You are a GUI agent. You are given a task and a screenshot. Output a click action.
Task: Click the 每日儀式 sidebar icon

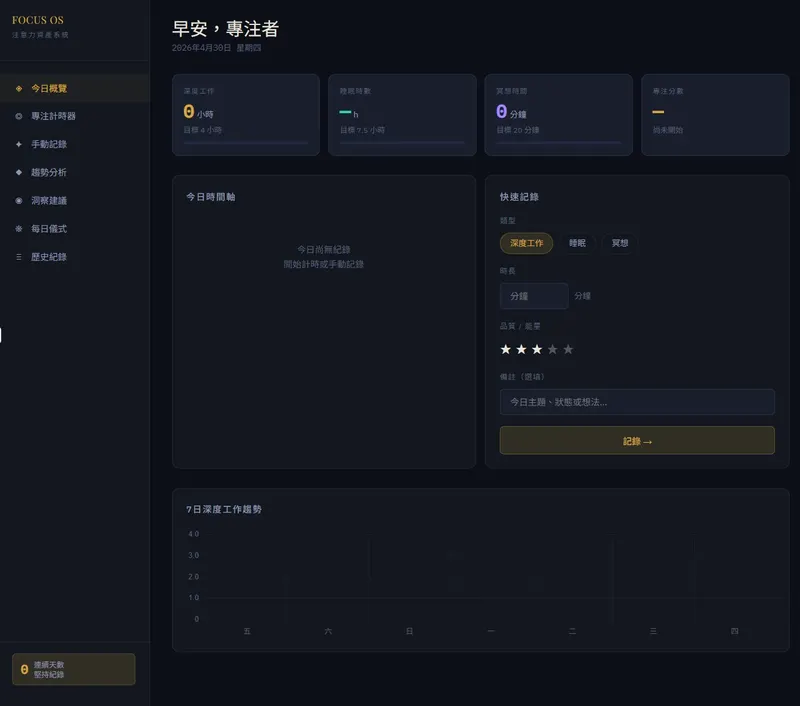tap(19, 229)
